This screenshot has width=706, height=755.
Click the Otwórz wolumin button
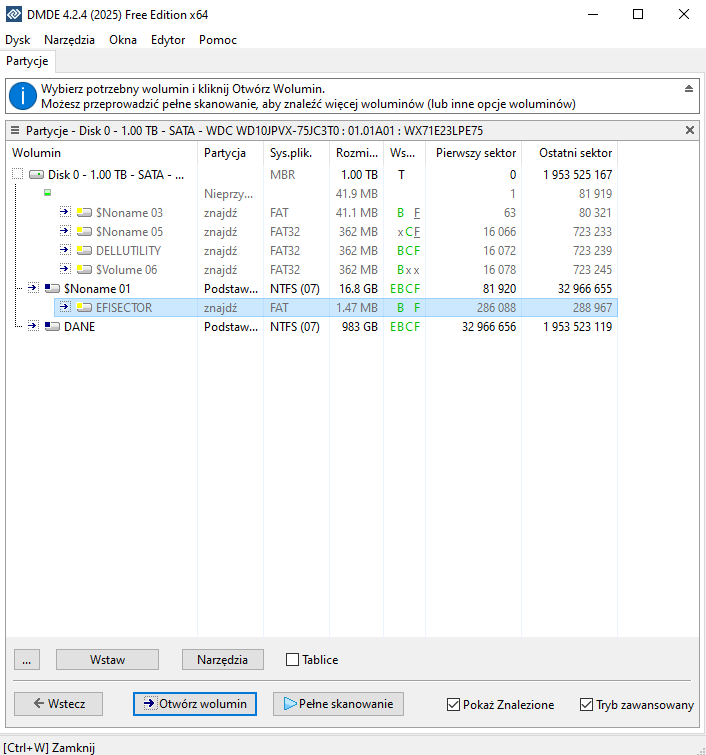click(195, 704)
